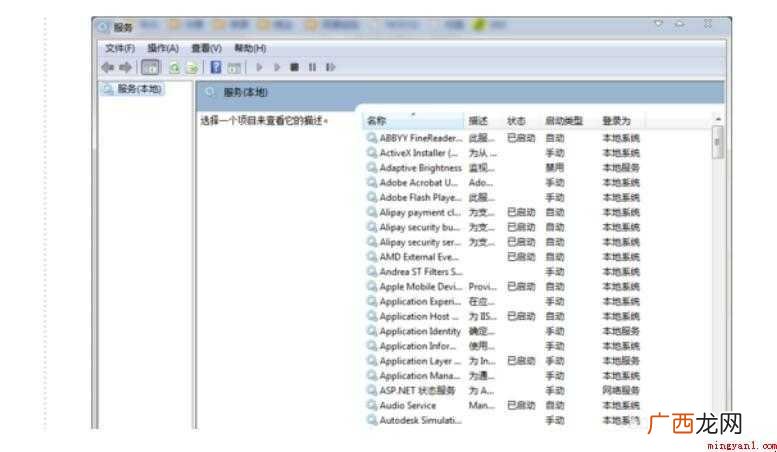Screen dimensions: 777x452
Task: Select the Application Identity service name
Action: coord(420,331)
